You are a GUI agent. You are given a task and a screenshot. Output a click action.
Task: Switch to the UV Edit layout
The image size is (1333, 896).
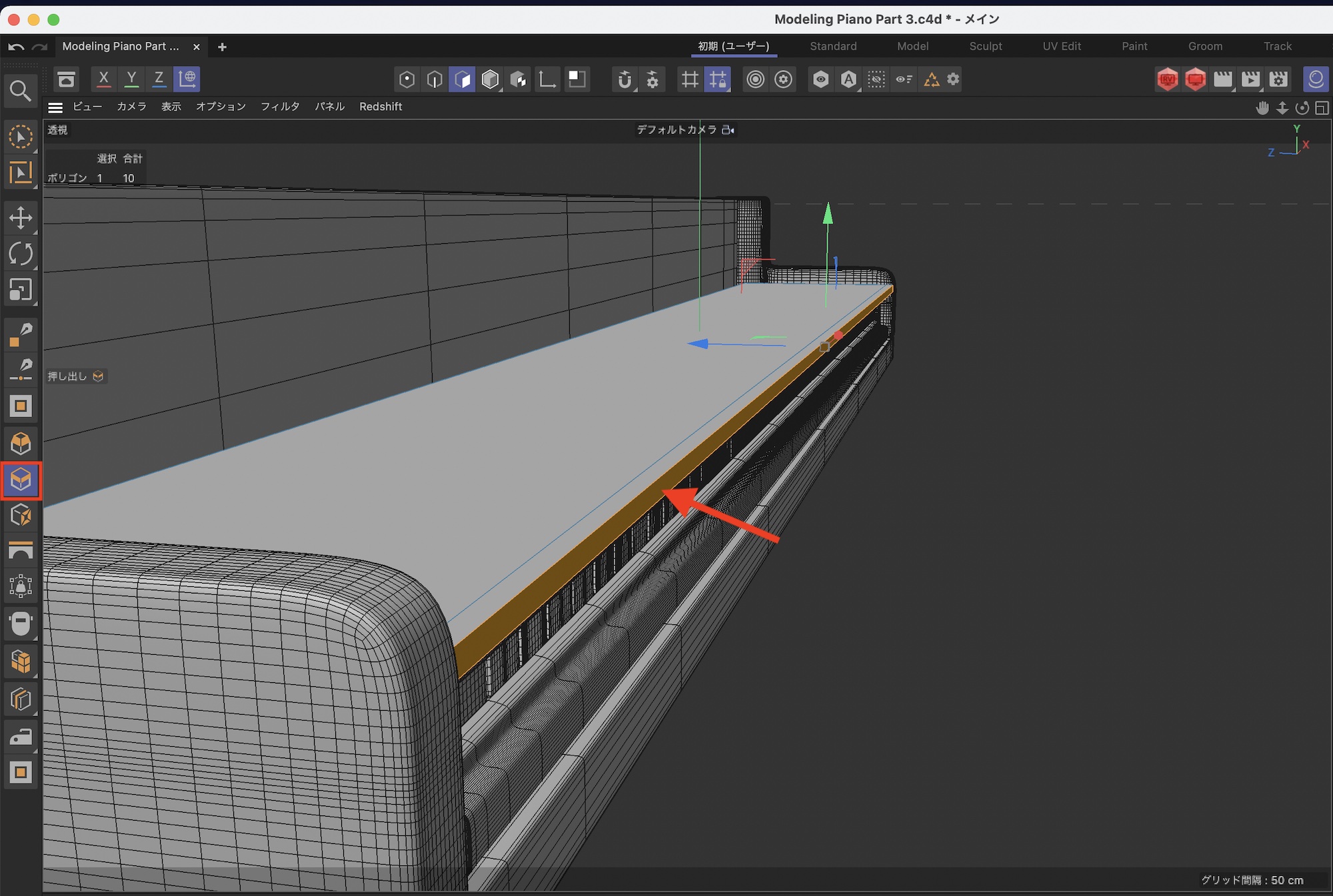click(x=1061, y=46)
